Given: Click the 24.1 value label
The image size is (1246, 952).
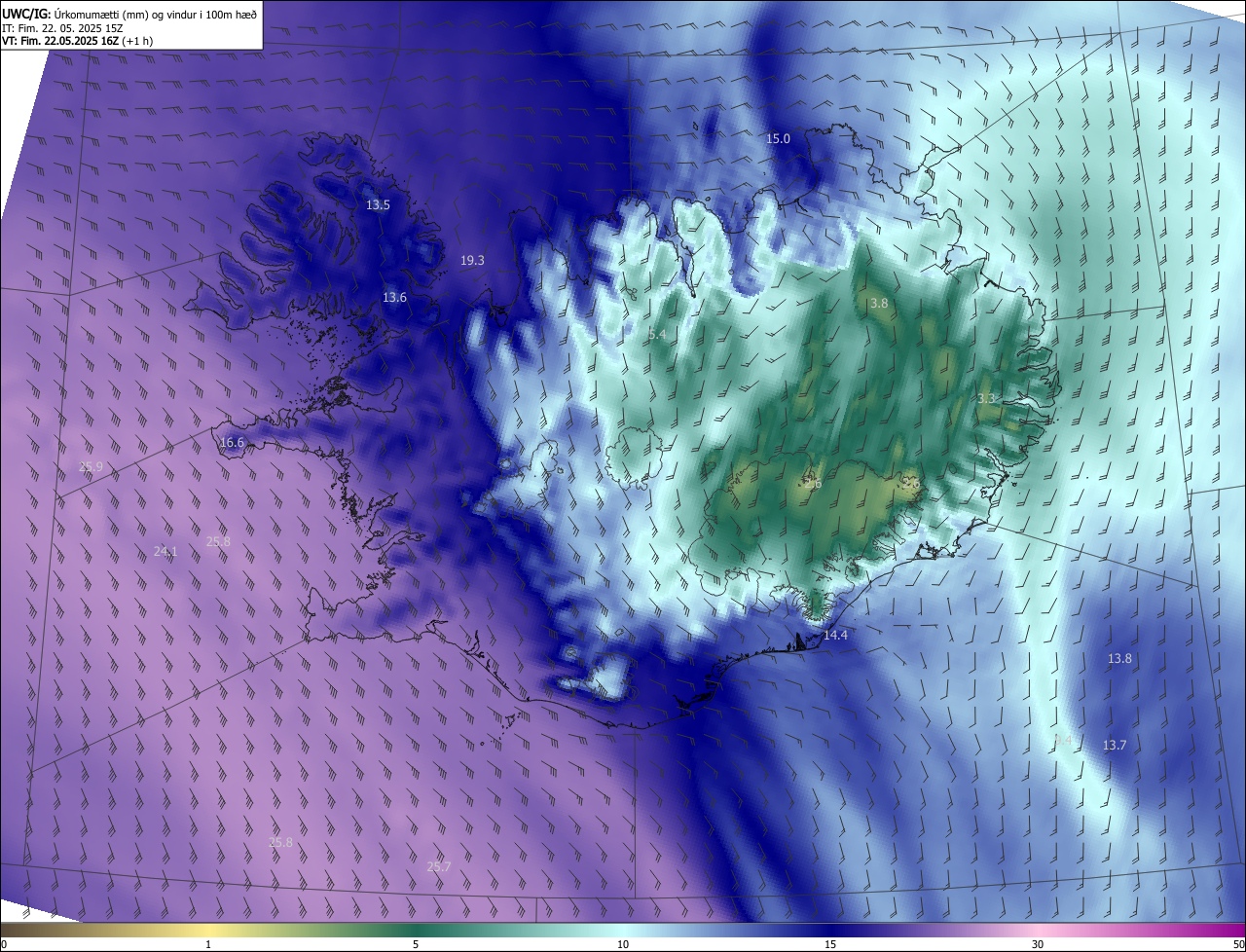Looking at the screenshot, I should (x=165, y=552).
